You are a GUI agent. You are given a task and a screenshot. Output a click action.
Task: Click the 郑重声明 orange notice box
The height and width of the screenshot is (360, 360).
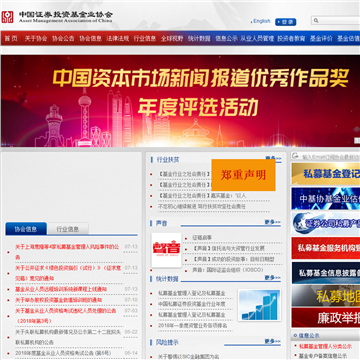[243, 175]
